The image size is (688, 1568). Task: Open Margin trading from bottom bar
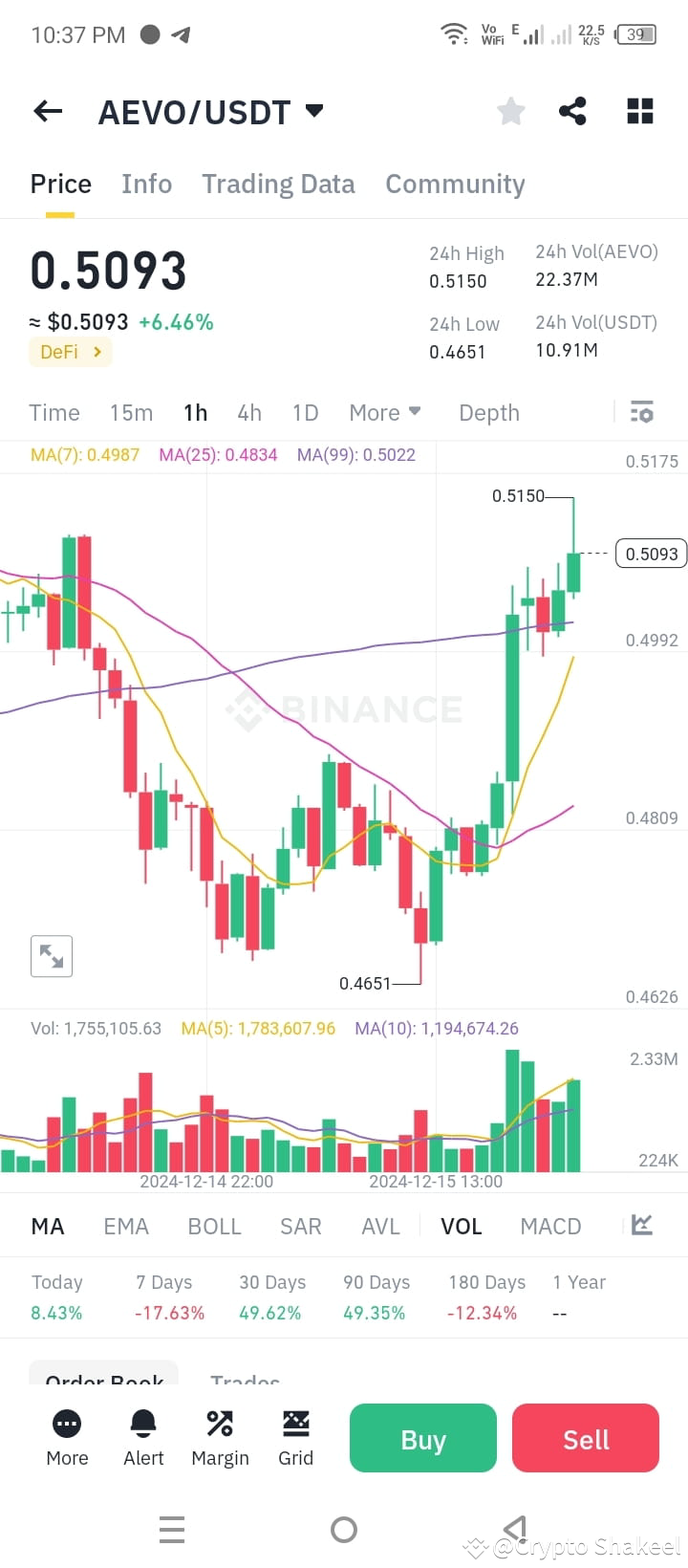pos(219,1439)
